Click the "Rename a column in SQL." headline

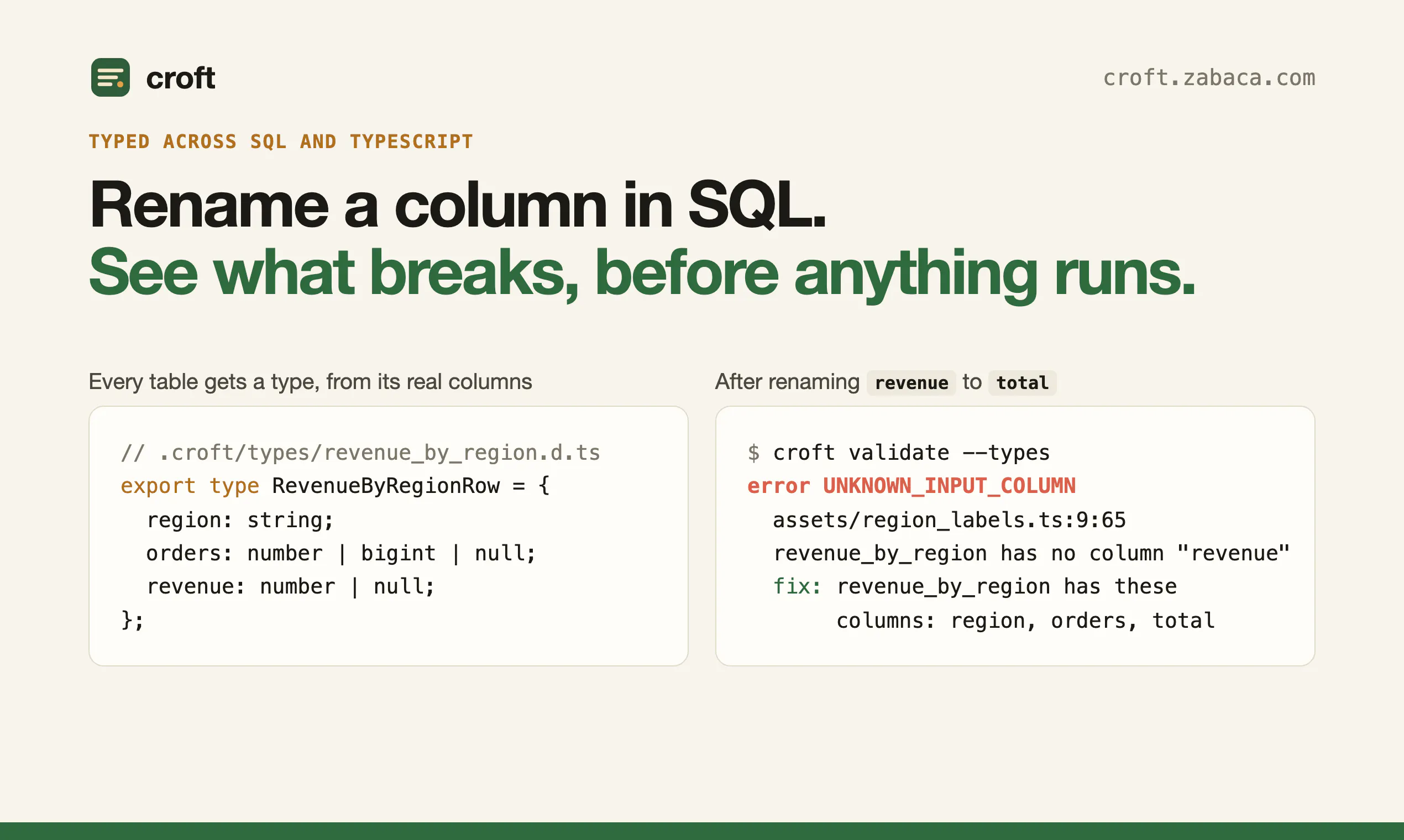pyautogui.click(x=458, y=204)
